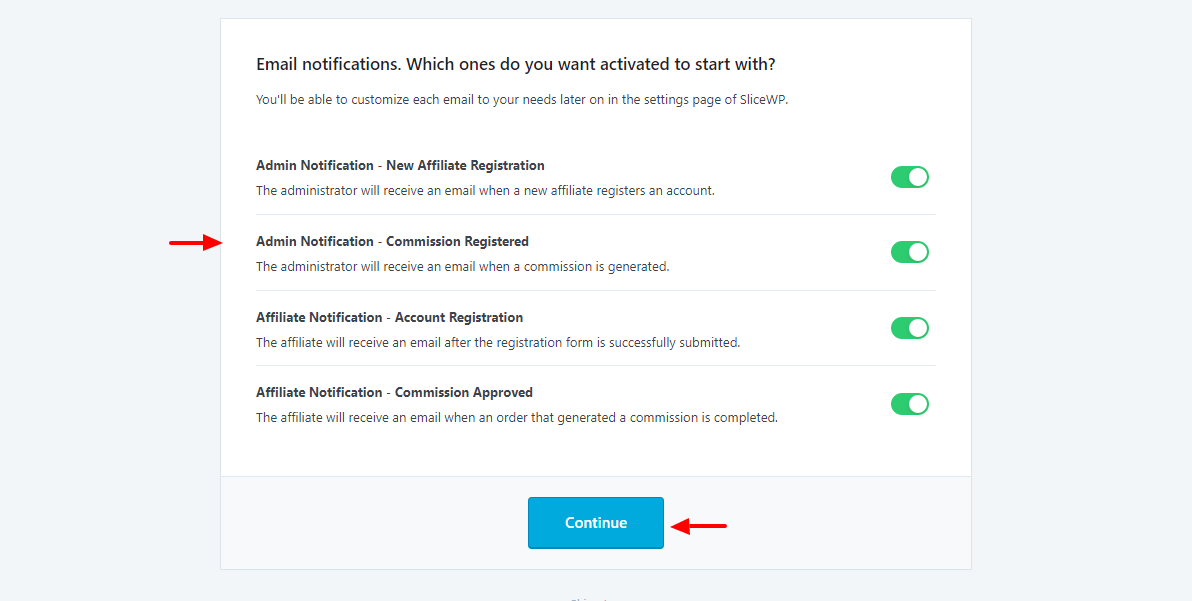Click the red arrow beside the Continue button
Screen dimensions: 1192x601
[698, 525]
